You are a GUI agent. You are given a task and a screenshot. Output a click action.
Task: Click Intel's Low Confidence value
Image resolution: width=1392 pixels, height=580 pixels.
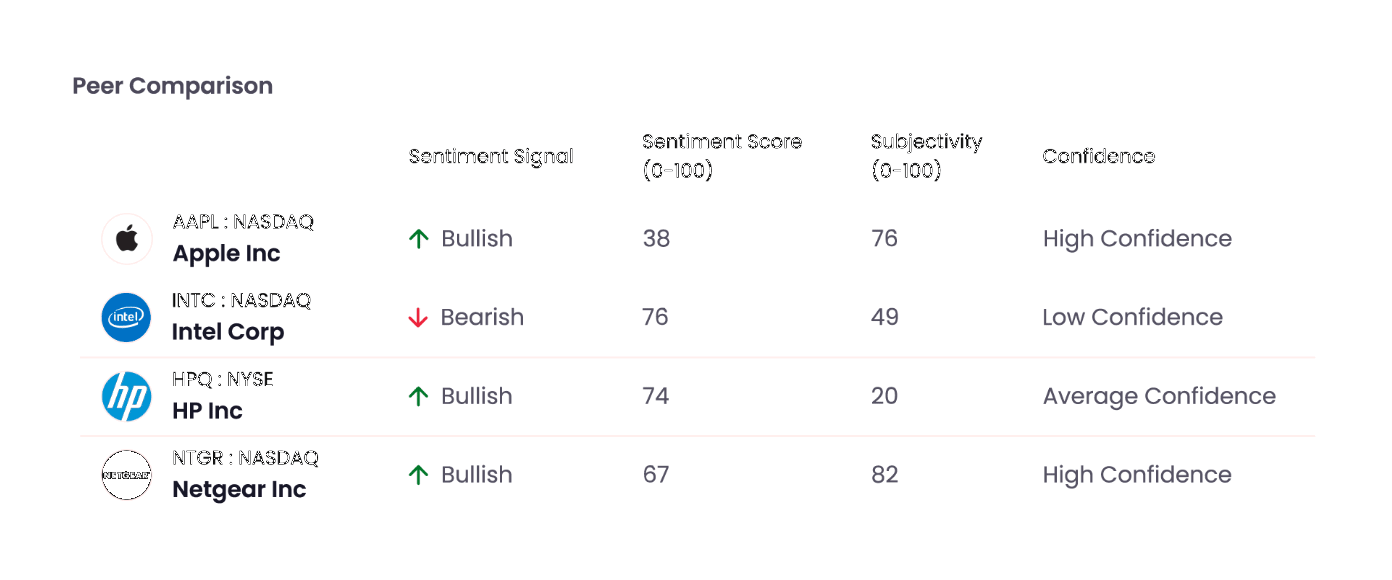click(1132, 317)
